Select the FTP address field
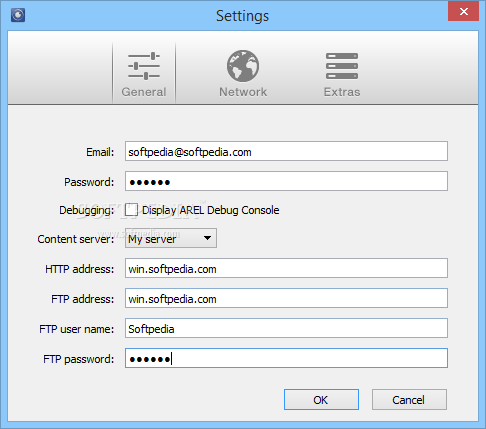The width and height of the screenshot is (486, 429). coord(286,298)
